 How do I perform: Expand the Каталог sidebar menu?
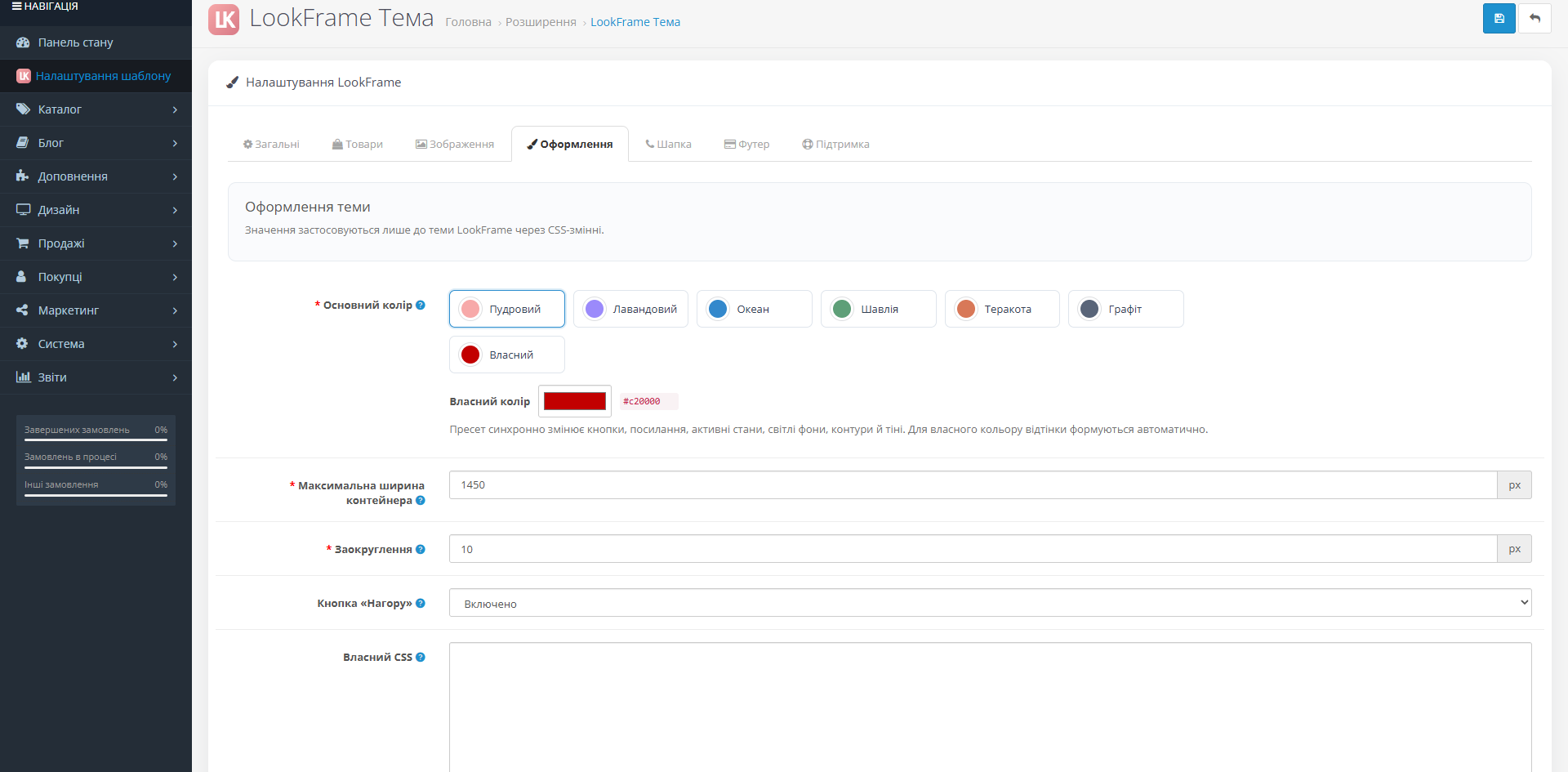96,109
